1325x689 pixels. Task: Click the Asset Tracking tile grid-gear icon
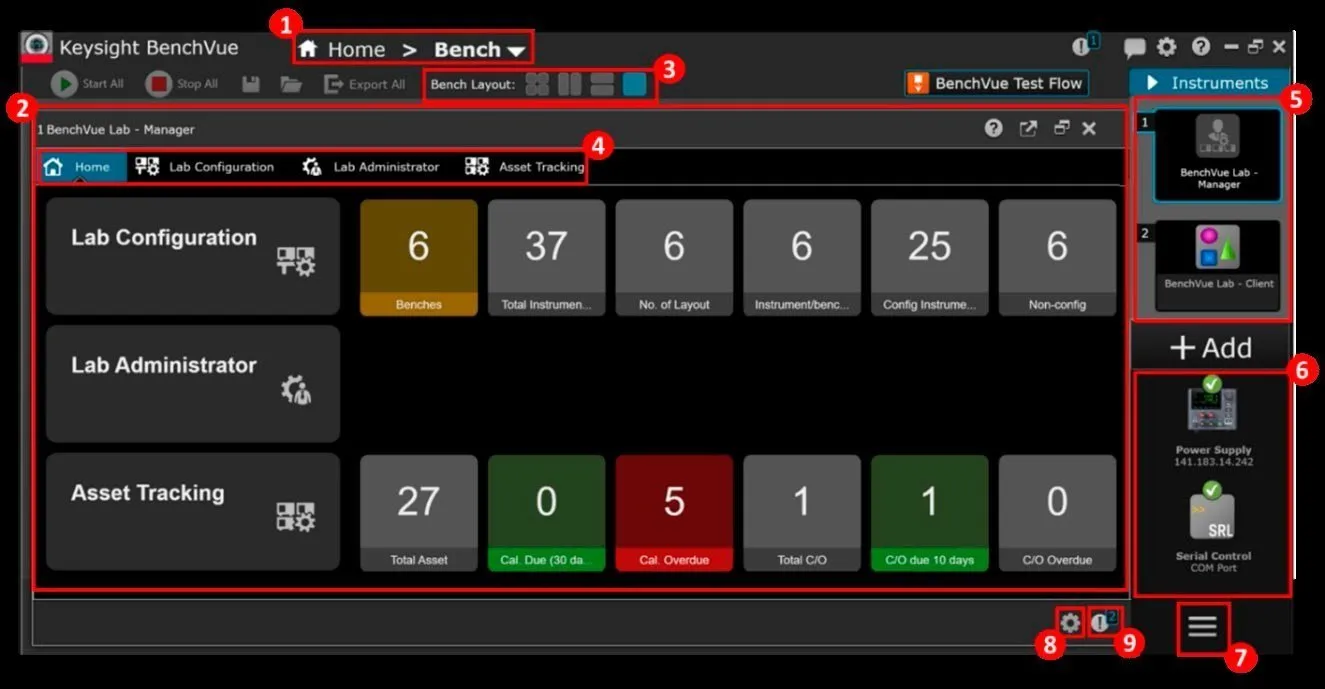click(x=296, y=517)
